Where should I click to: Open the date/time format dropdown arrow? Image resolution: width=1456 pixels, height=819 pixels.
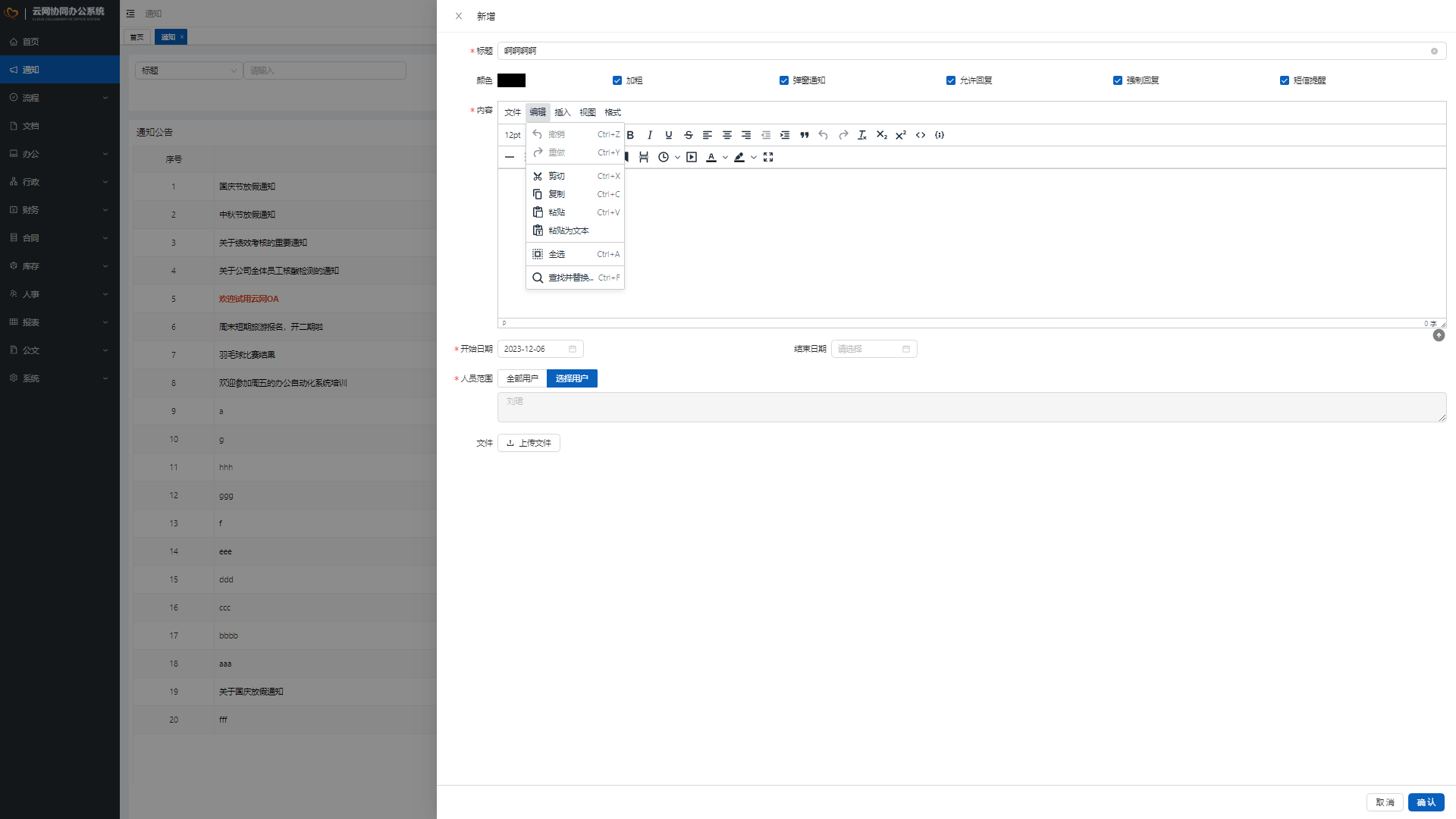(x=677, y=157)
